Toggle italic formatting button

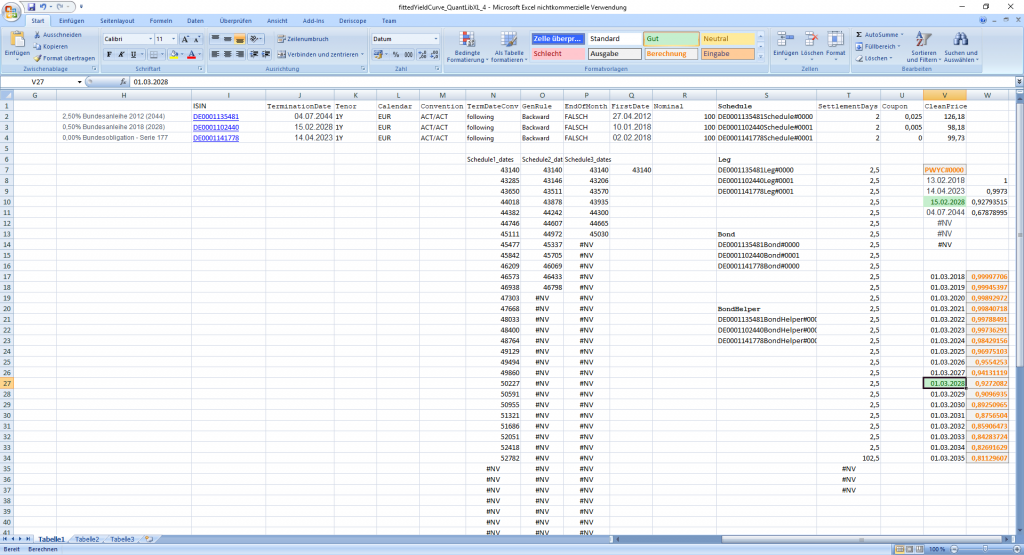click(120, 54)
